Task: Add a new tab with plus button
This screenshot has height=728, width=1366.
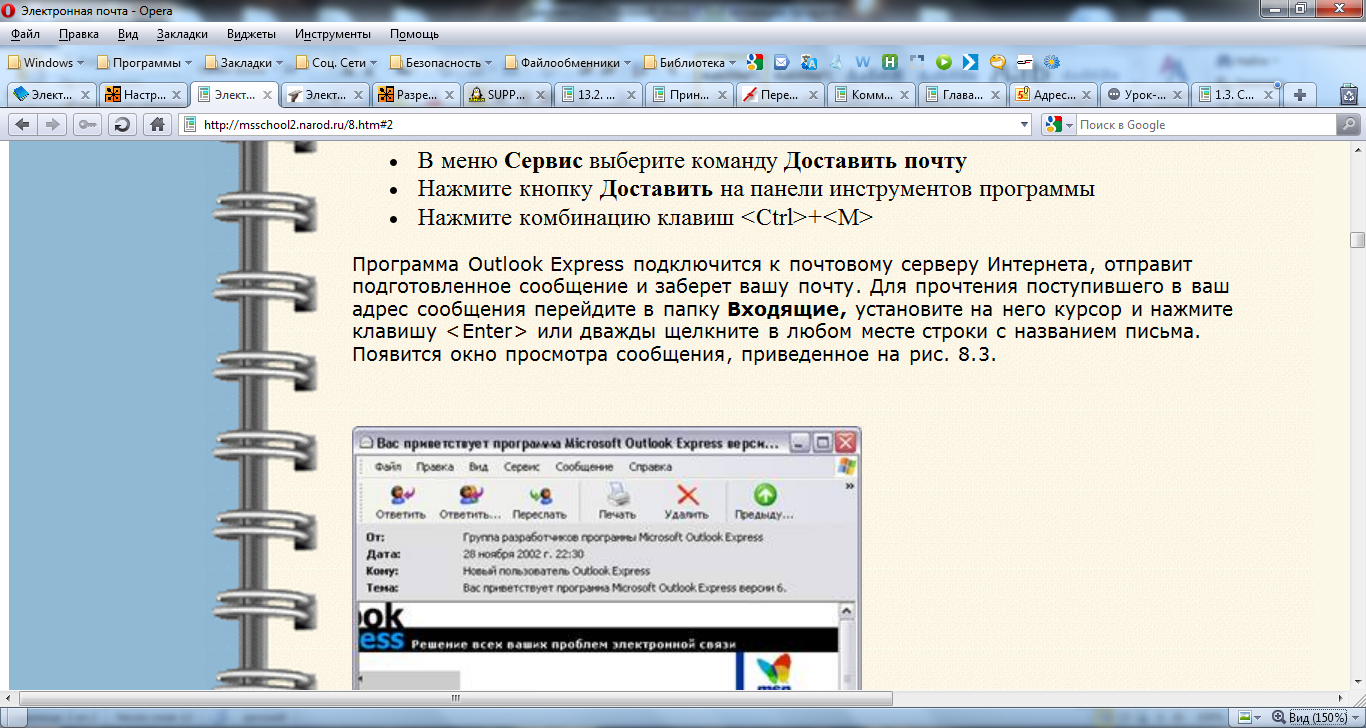Action: point(1300,95)
